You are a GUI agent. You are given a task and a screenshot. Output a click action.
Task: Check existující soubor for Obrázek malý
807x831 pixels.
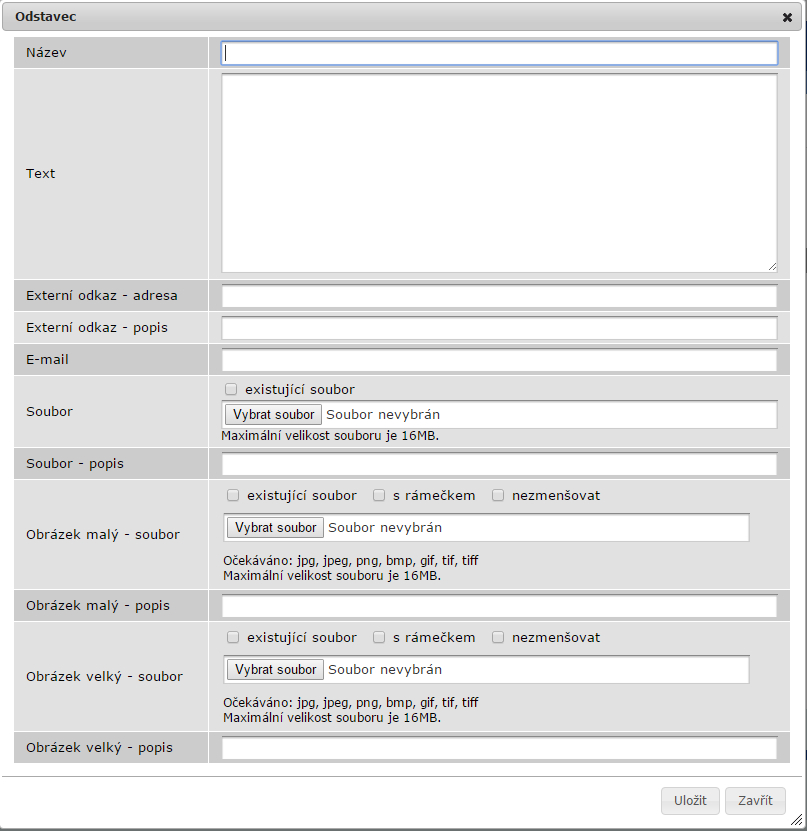(x=233, y=495)
